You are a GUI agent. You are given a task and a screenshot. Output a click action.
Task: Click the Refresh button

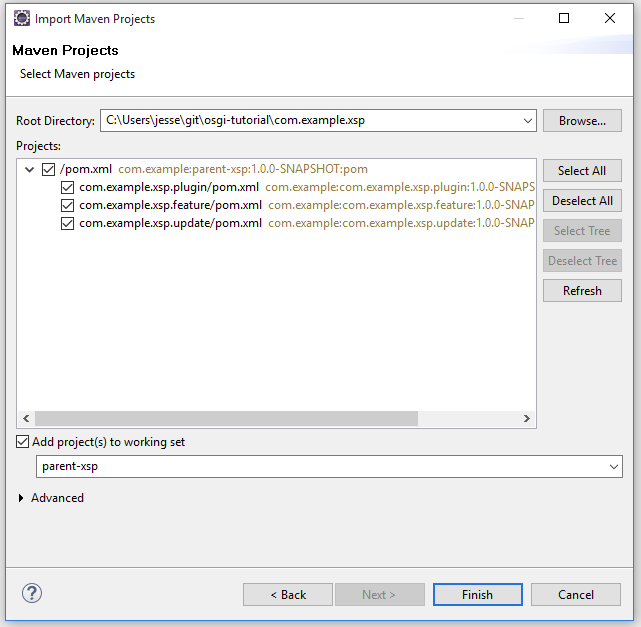(581, 291)
